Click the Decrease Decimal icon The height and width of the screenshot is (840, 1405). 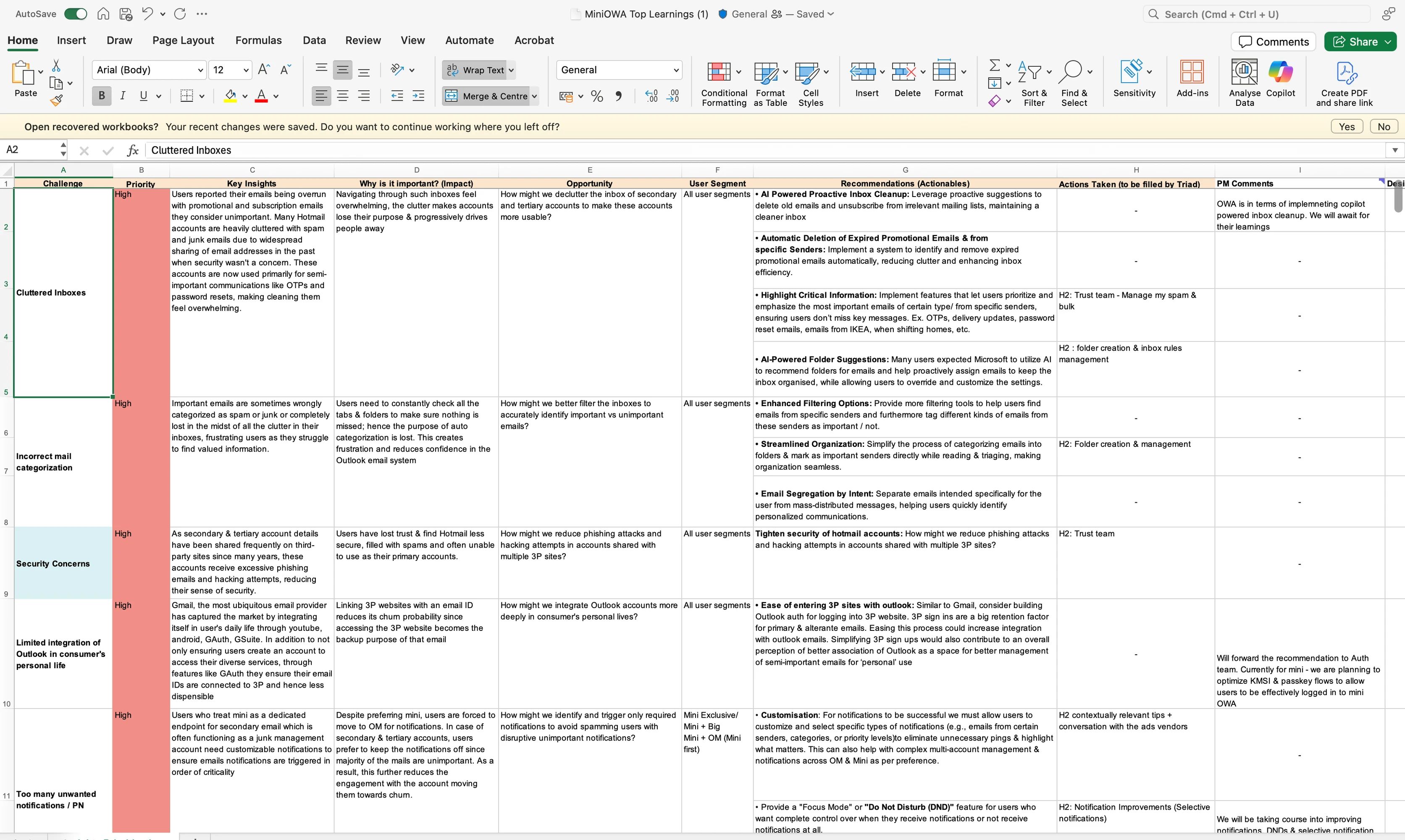pos(673,96)
